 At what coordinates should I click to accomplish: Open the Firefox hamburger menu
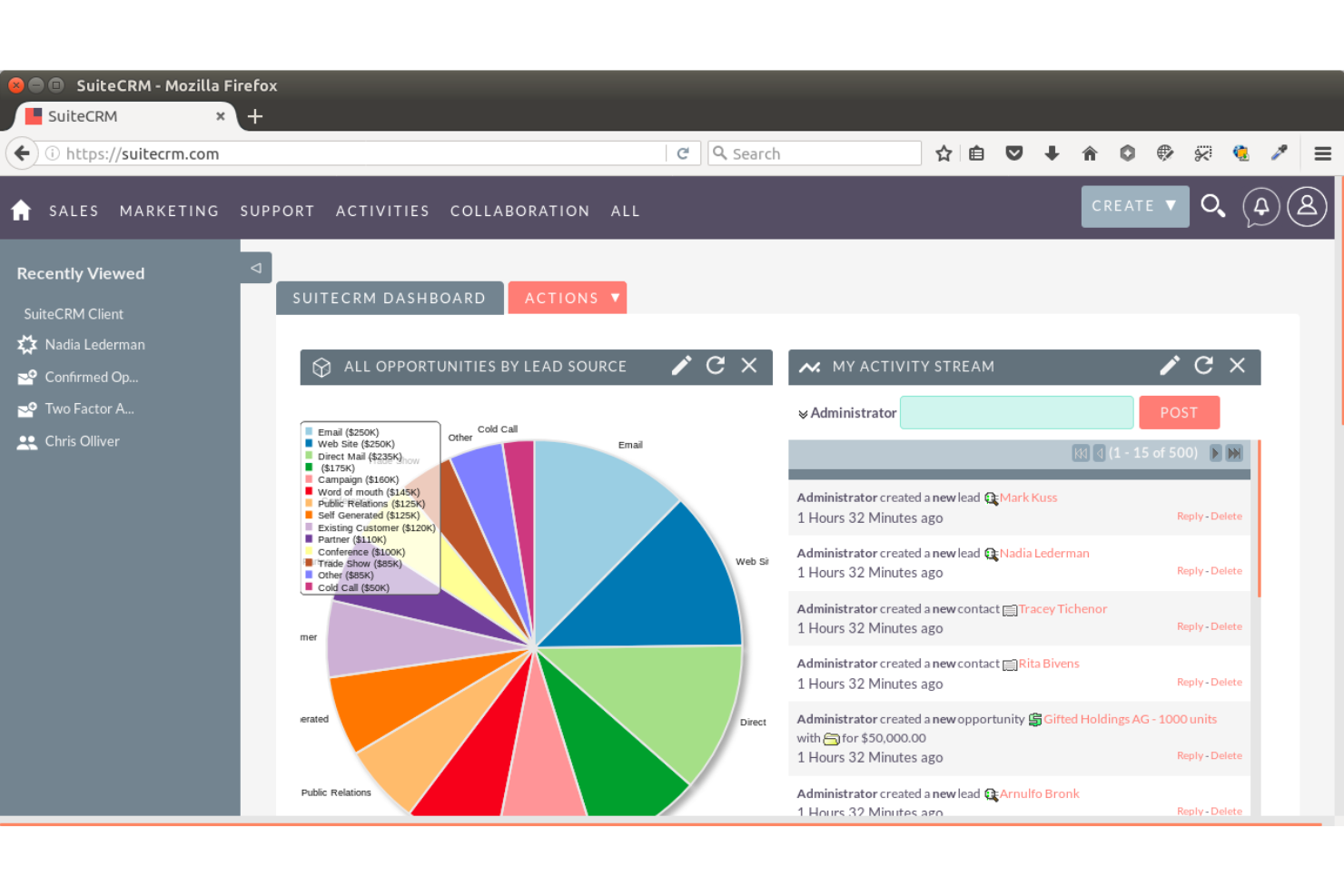click(x=1323, y=153)
